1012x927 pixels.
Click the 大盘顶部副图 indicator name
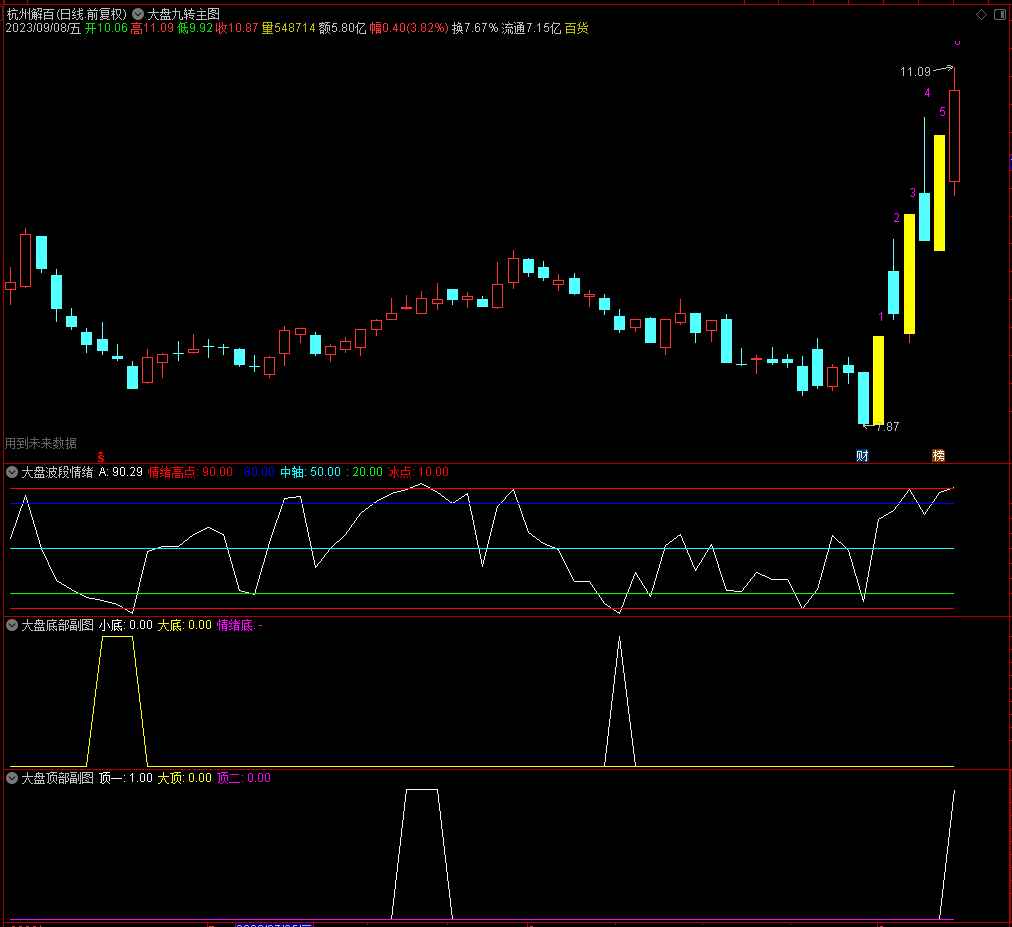coord(57,778)
